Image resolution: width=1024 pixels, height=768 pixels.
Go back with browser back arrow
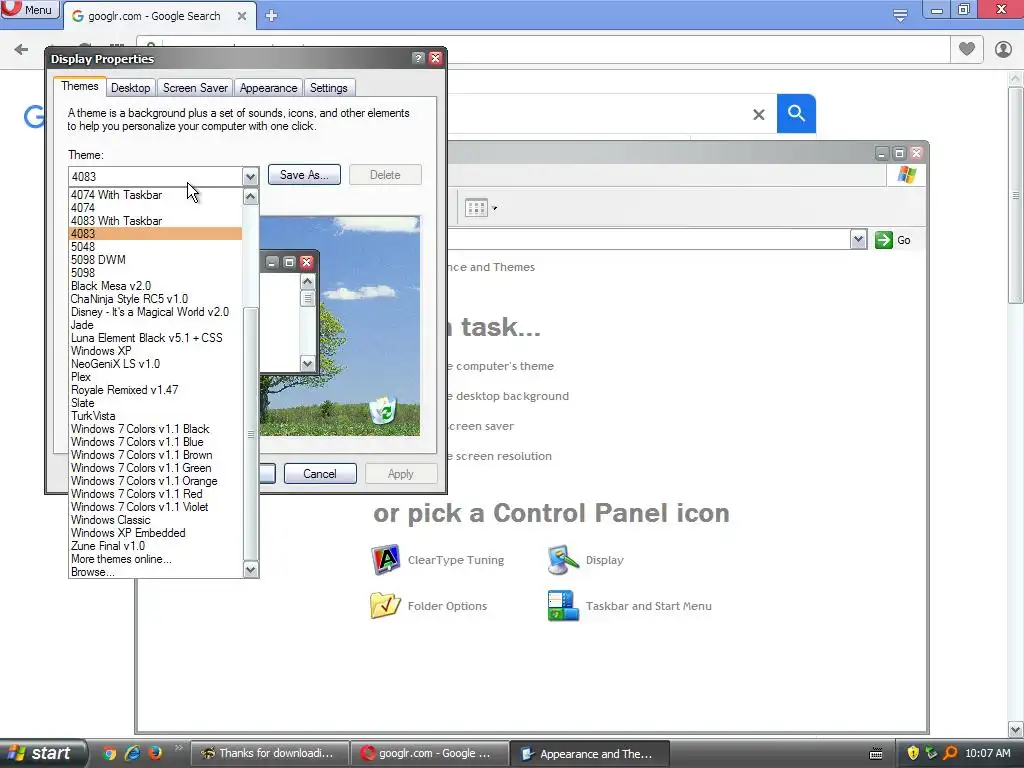tap(21, 49)
